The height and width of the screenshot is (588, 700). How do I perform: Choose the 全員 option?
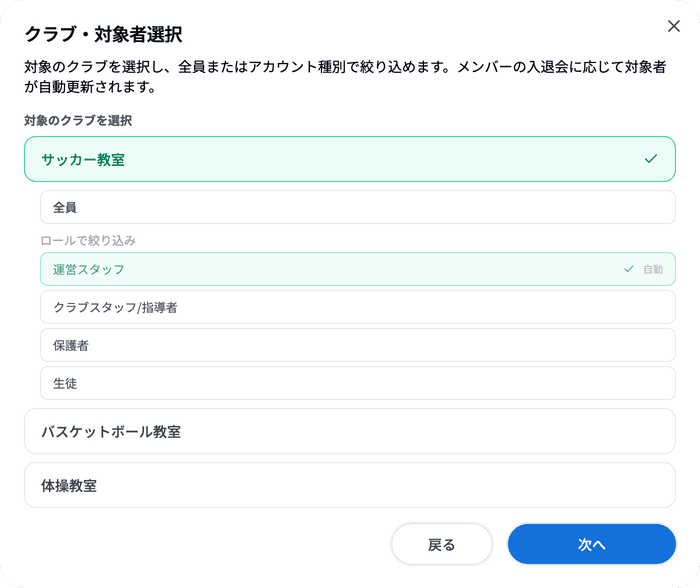click(358, 207)
